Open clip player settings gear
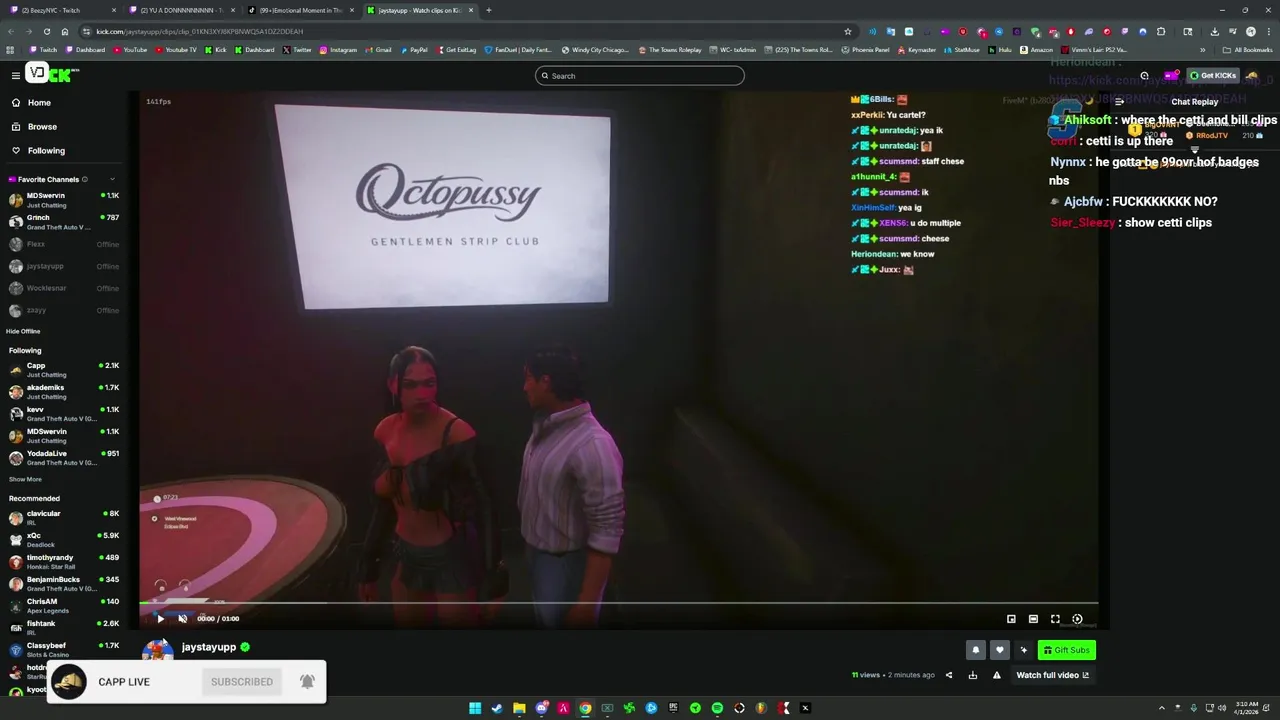Screen dimensions: 1280x720 [1077, 619]
